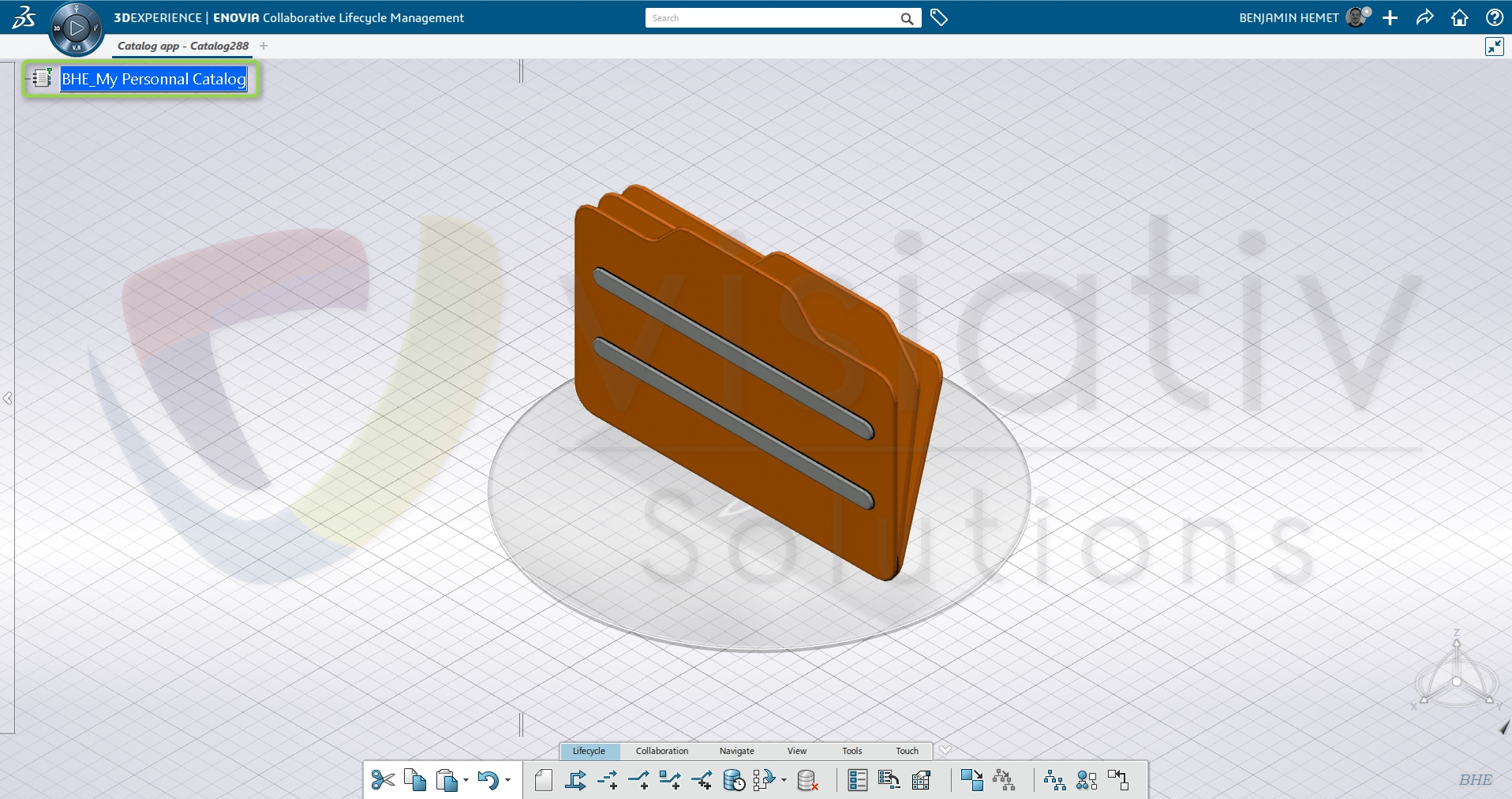This screenshot has width=1512, height=799.
Task: Click the 3DS logo icon
Action: point(23,17)
